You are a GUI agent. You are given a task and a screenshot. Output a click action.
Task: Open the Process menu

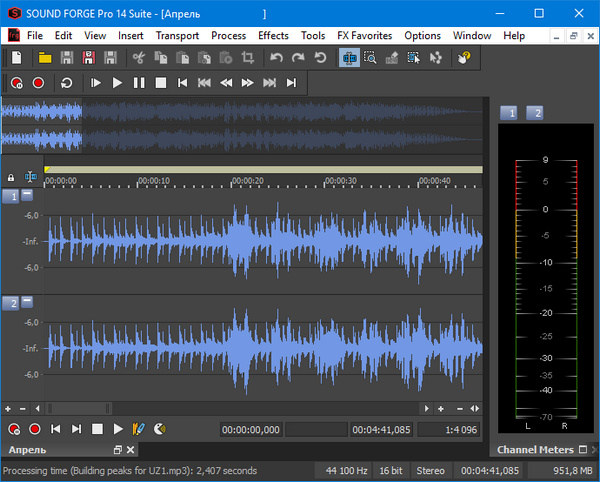228,35
